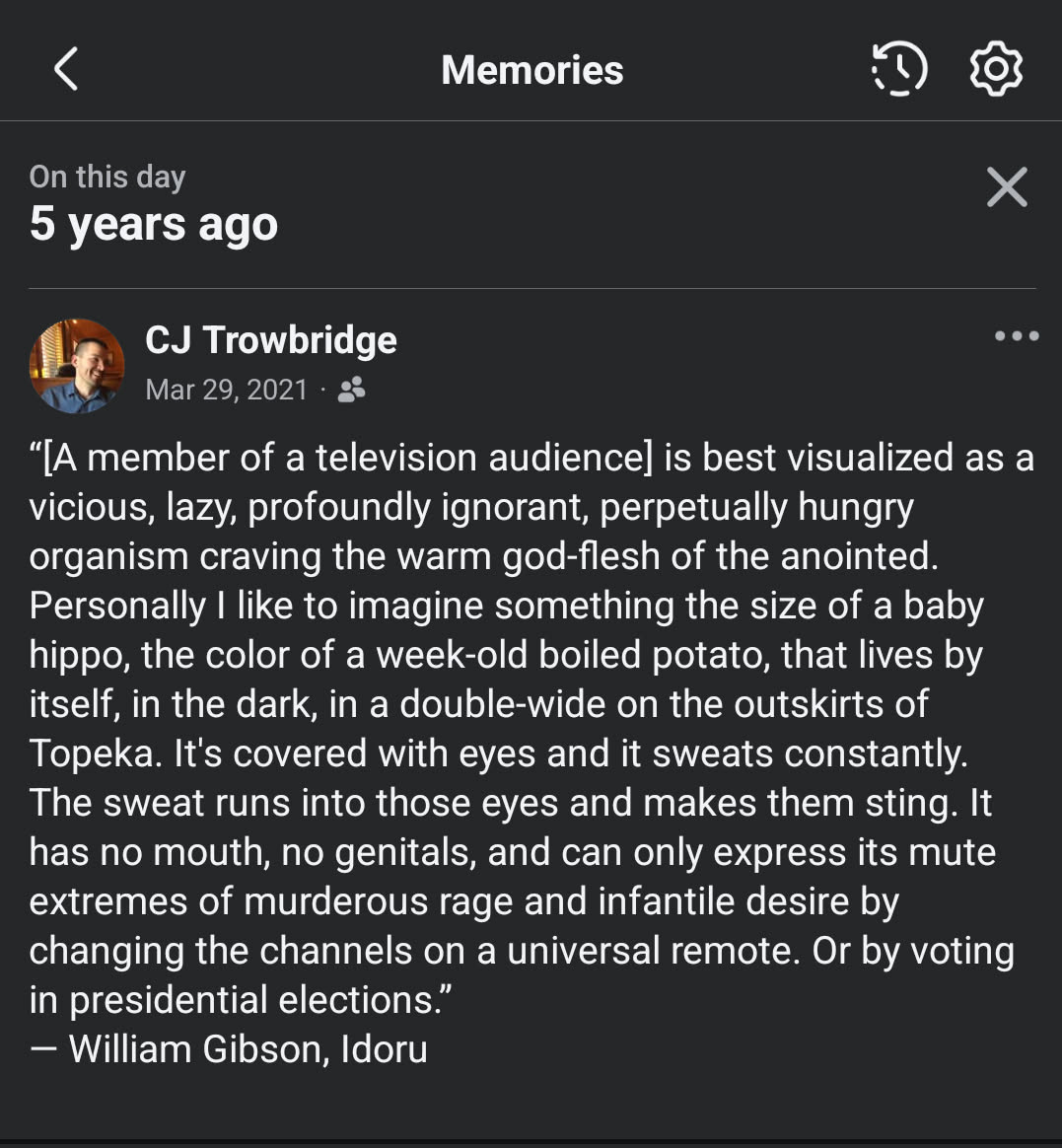Tap the Memories page title

(x=531, y=70)
